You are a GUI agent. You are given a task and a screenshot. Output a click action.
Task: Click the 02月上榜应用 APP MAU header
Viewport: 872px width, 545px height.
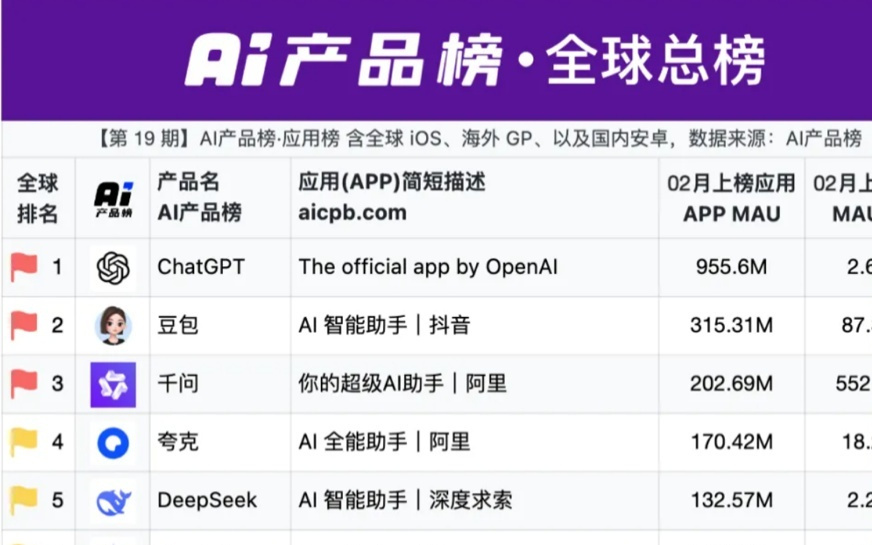pos(732,199)
